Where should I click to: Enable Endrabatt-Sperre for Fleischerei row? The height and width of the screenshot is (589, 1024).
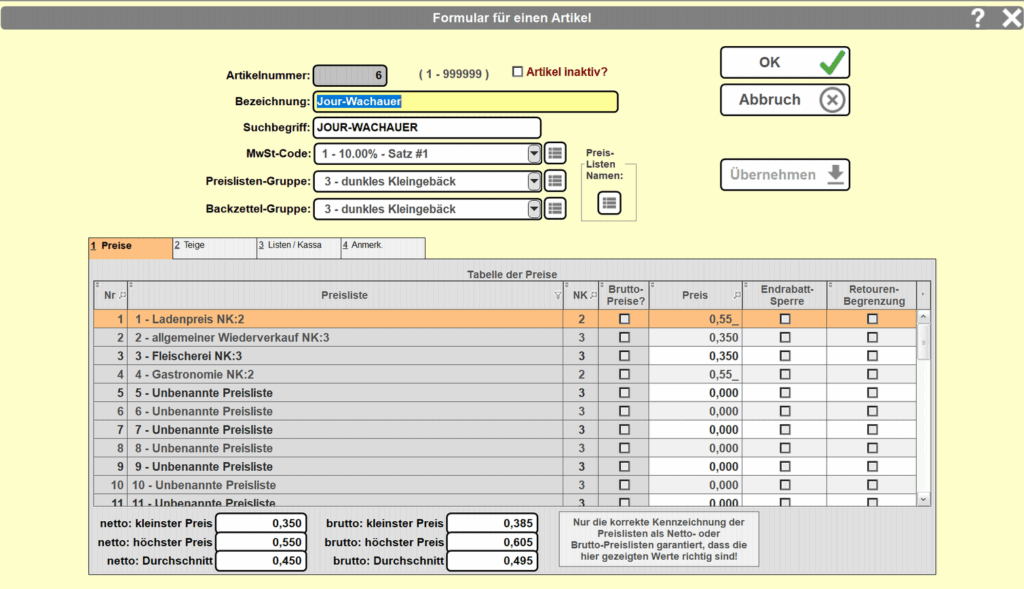point(785,356)
